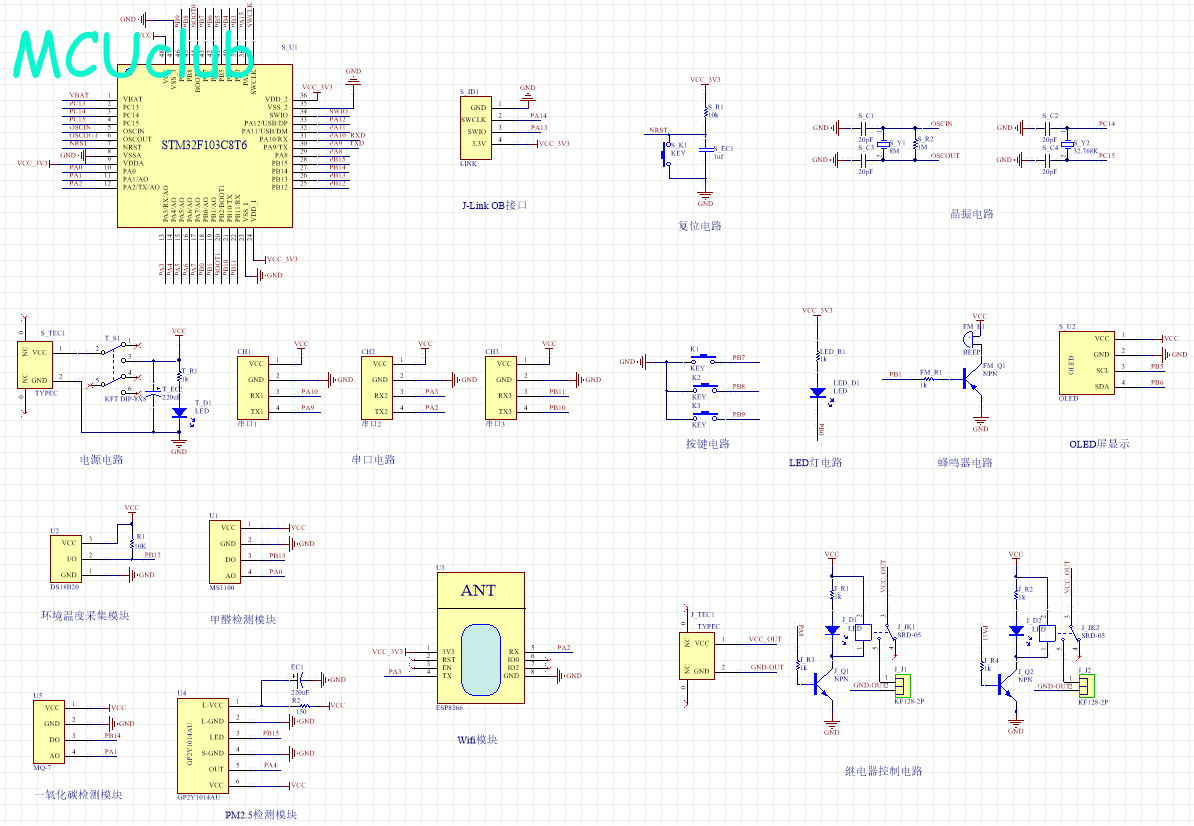
Task: Click the J_J2 KF128-2P green terminal
Action: 1086,686
